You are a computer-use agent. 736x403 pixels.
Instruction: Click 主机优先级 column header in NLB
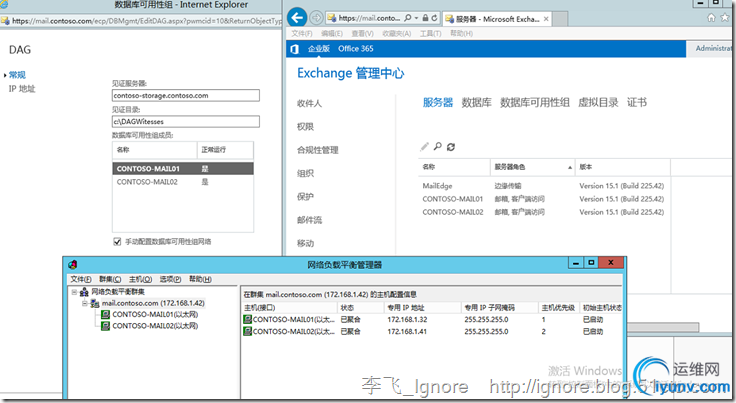point(559,308)
